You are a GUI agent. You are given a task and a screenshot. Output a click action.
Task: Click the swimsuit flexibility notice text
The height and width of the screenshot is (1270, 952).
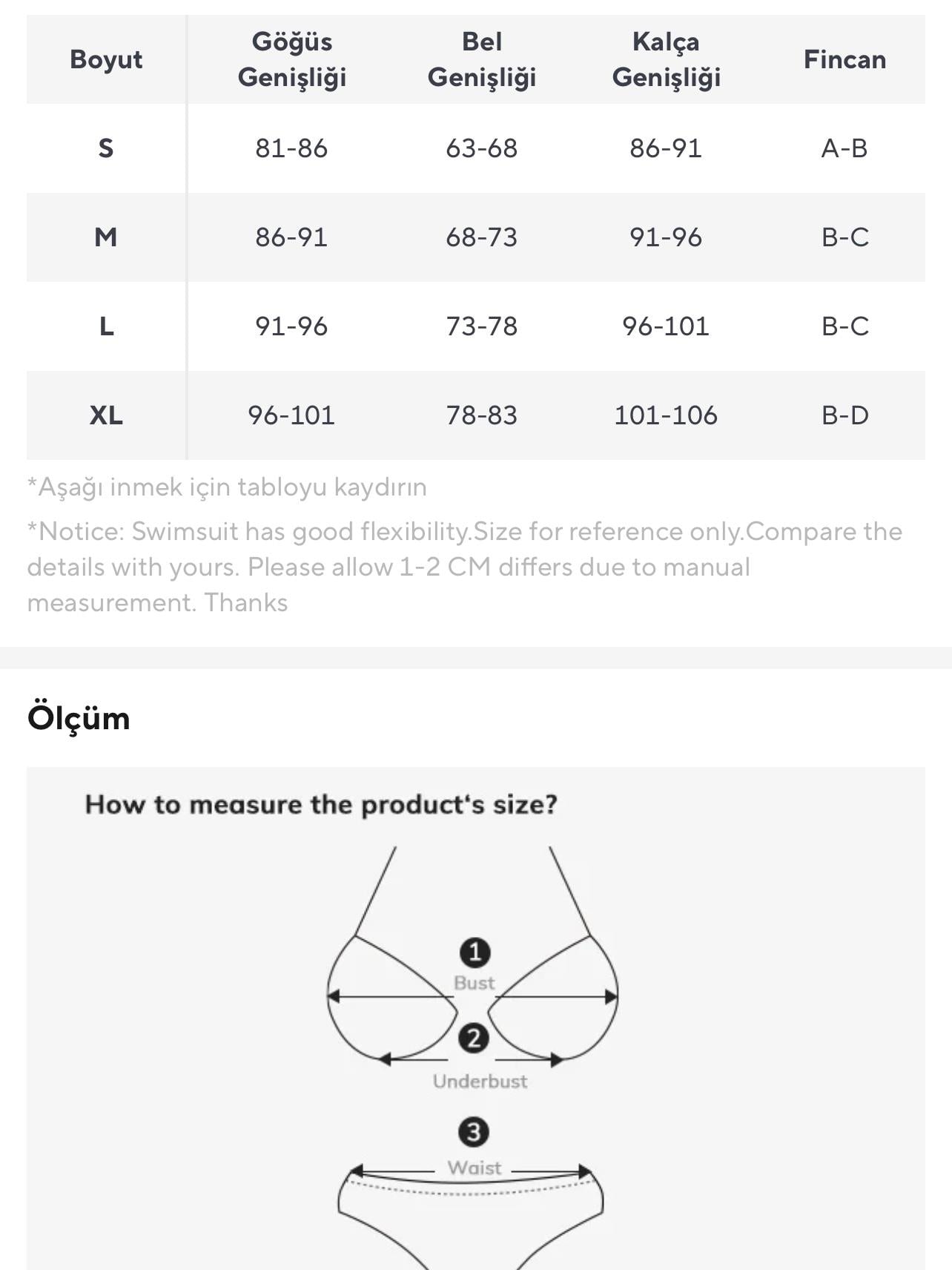coord(464,567)
